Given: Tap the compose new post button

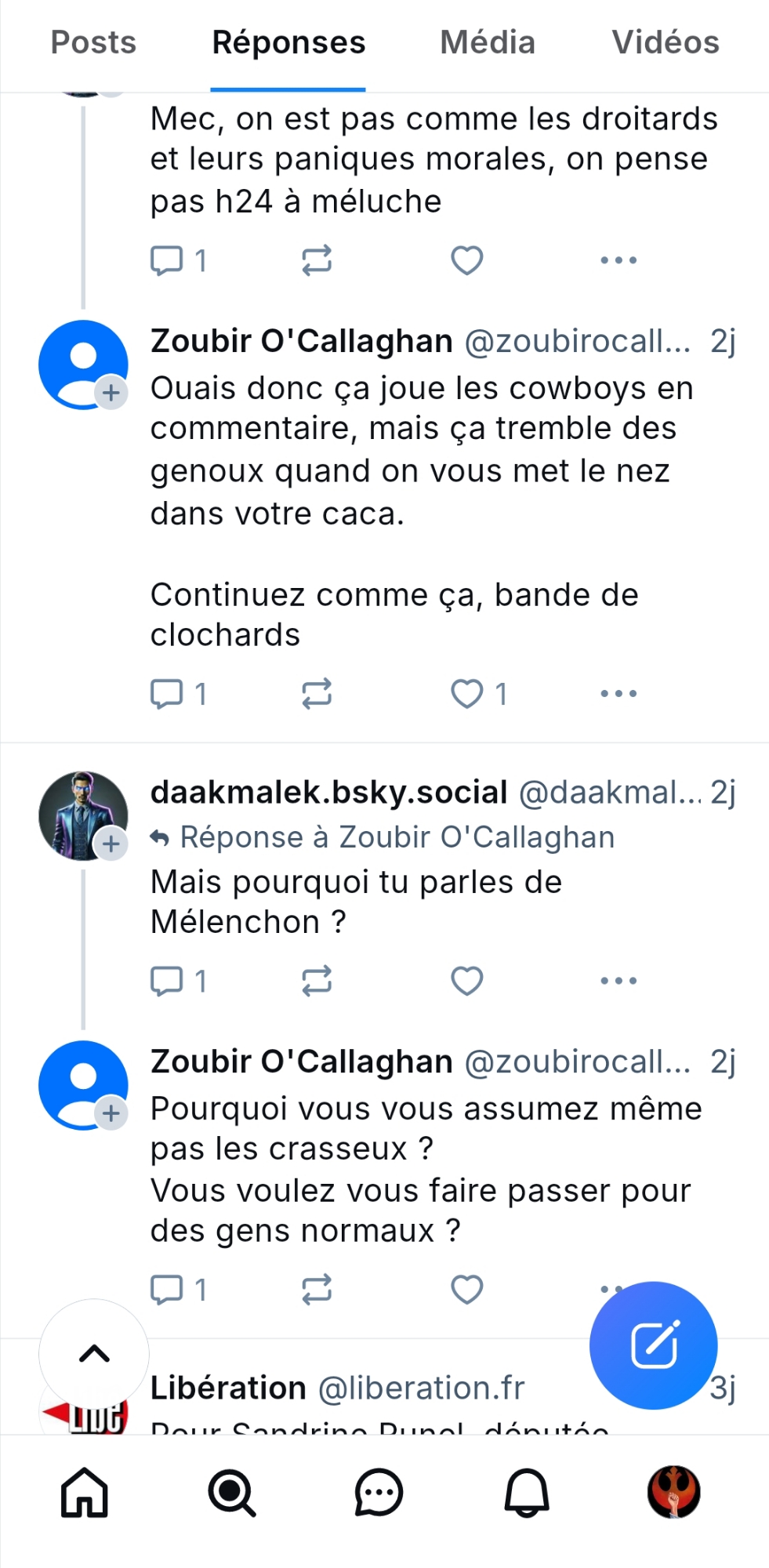Looking at the screenshot, I should click(x=653, y=1345).
